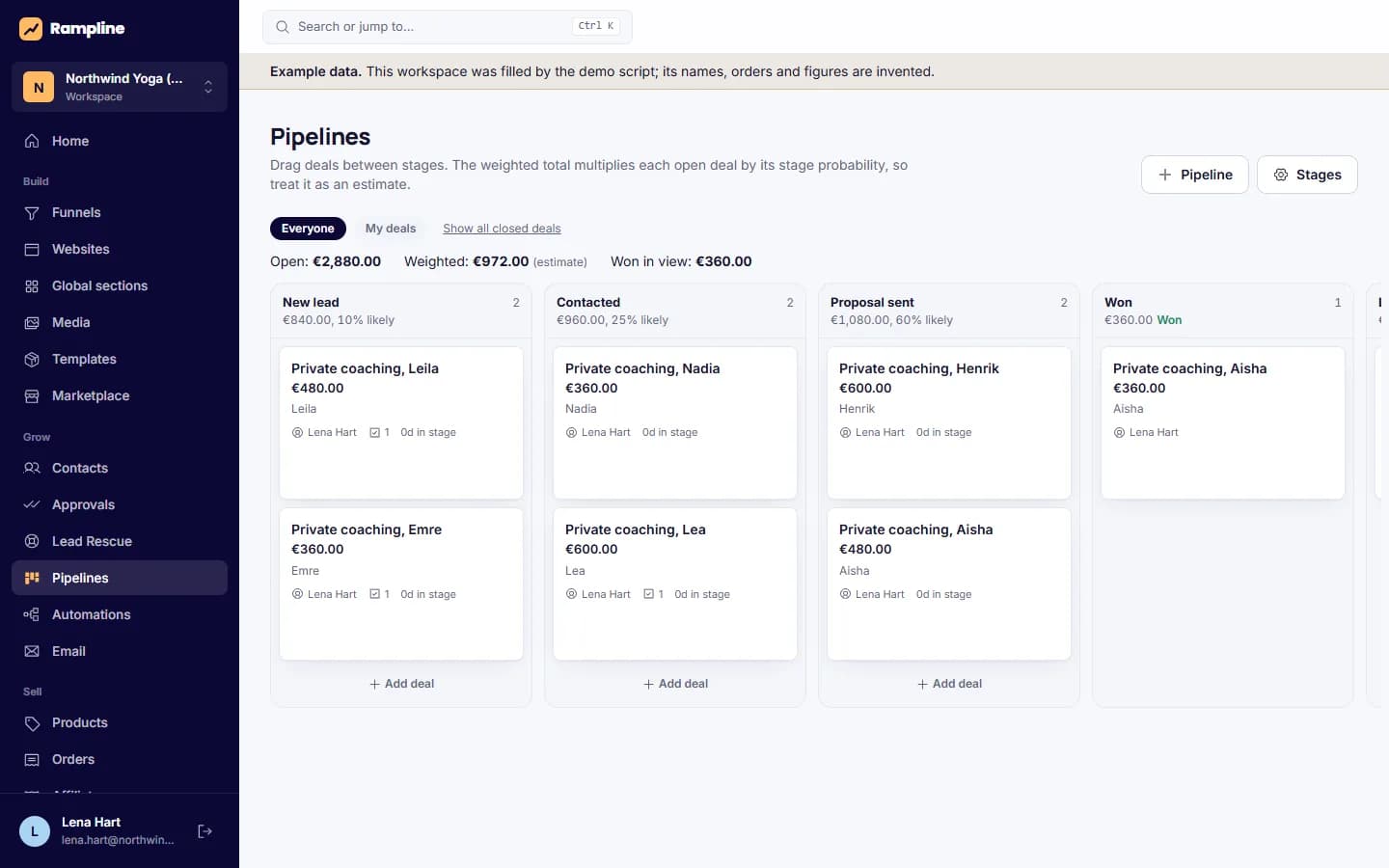
Task: Open Private coaching, Aisha card in Won
Action: pyautogui.click(x=1223, y=422)
